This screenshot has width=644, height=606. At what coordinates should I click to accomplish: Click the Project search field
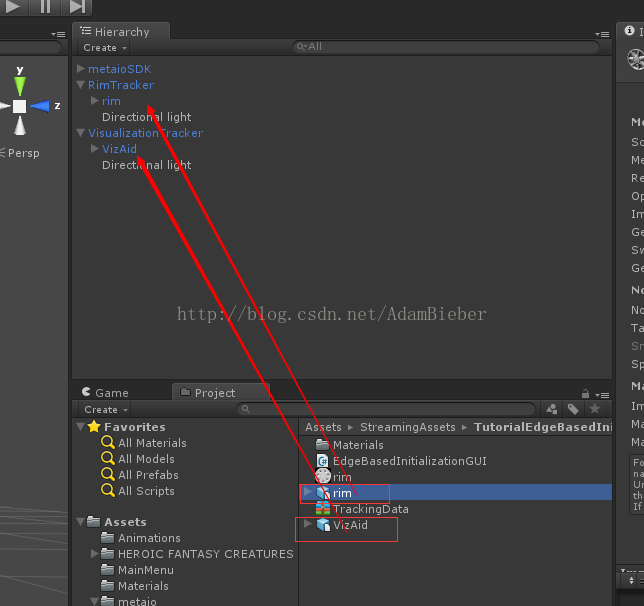click(x=386, y=409)
